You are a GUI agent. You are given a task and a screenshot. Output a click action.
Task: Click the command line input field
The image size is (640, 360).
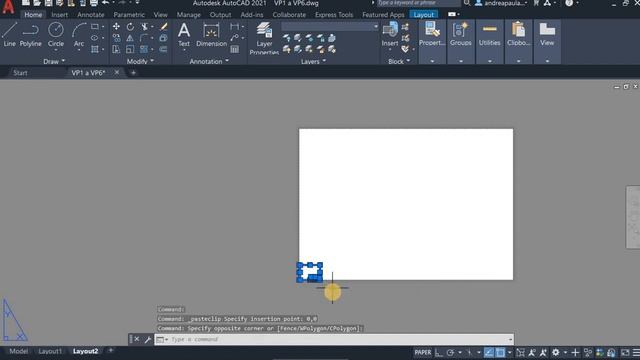(x=335, y=340)
